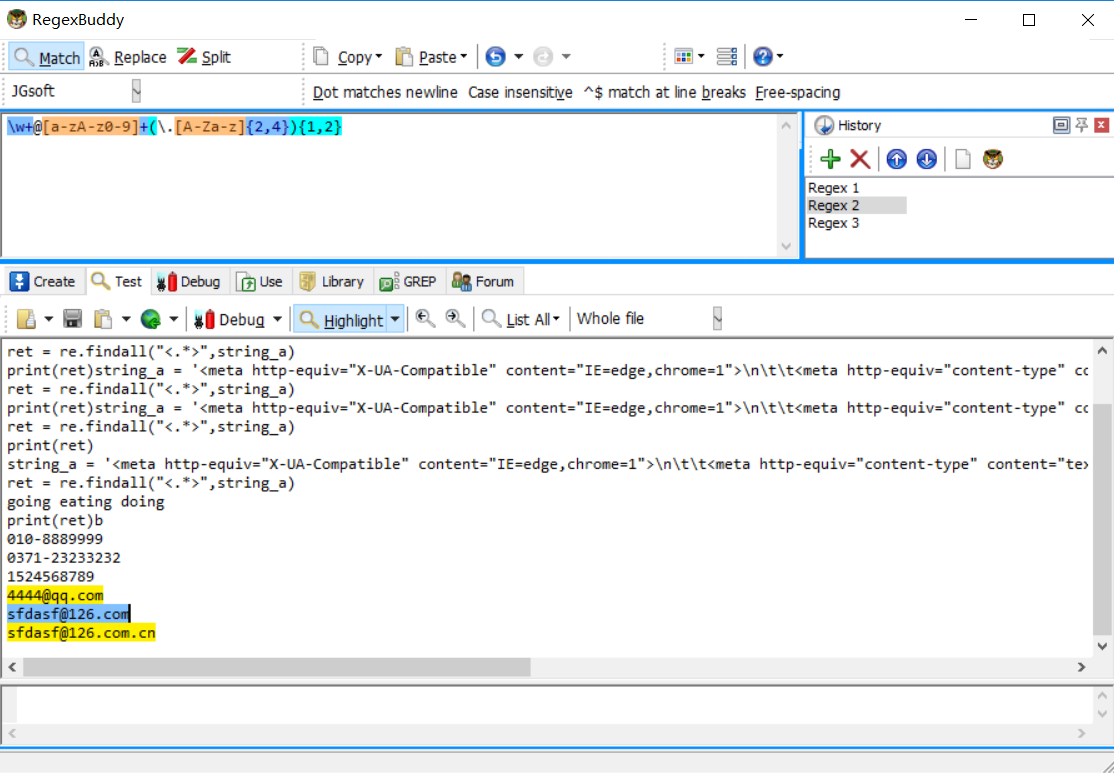The image size is (1114, 773).
Task: Select Regex 3 in History list
Action: [x=833, y=223]
